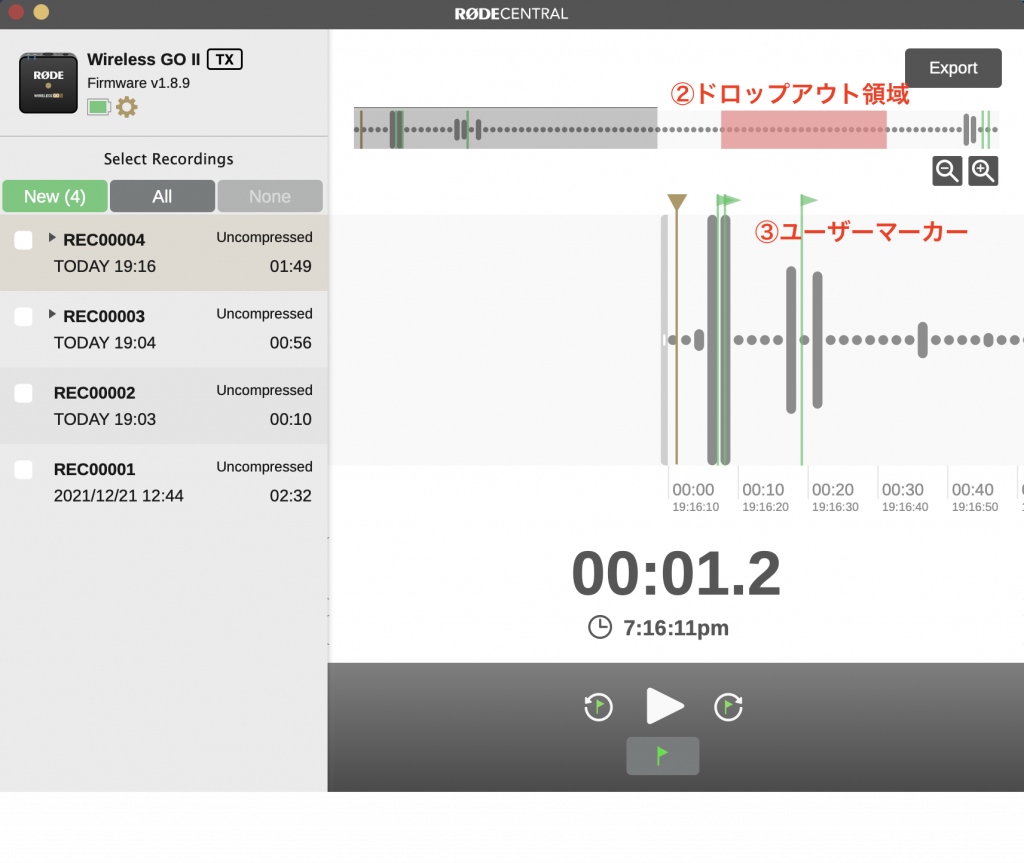Choose None to deselect recordings
The height and width of the screenshot is (863, 1024).
[x=270, y=196]
